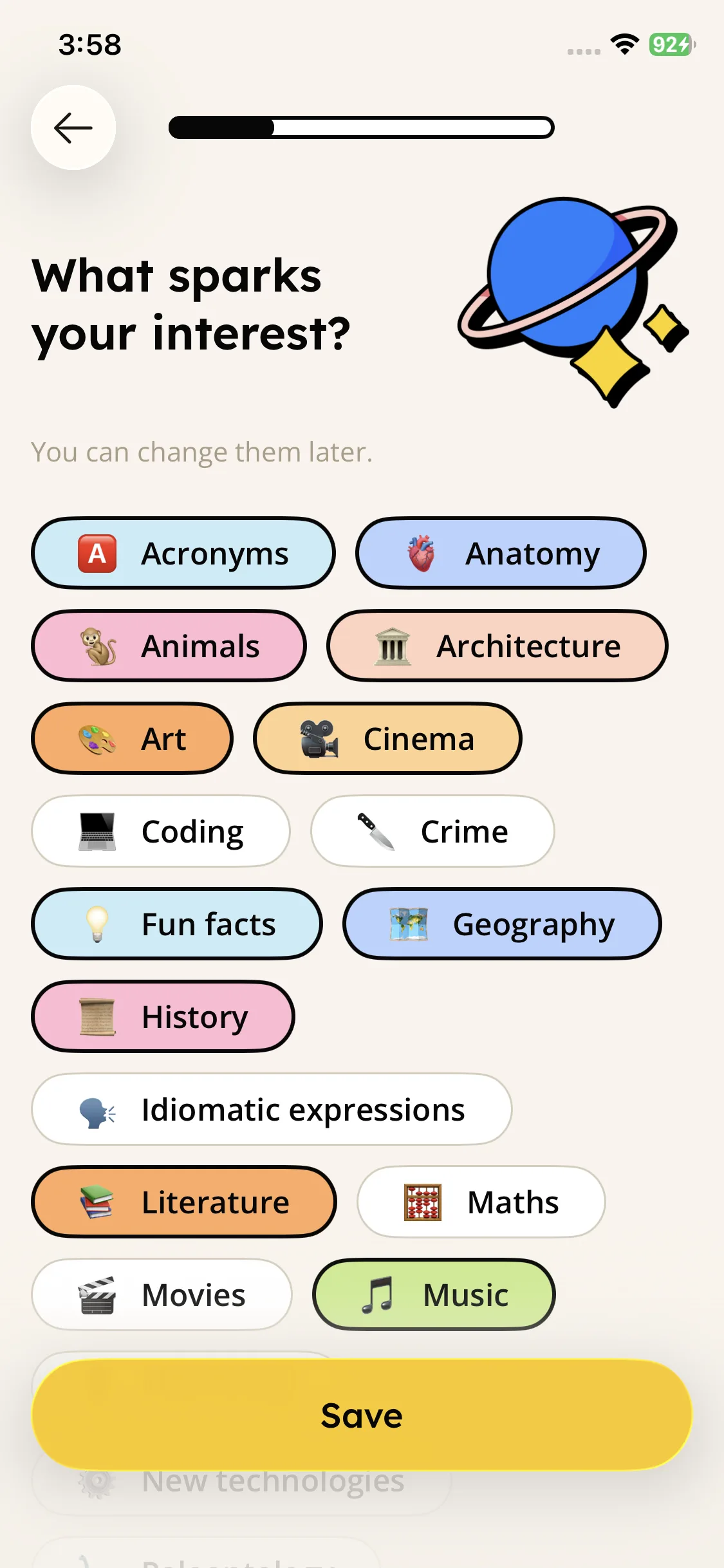Deselect the History interest chip
This screenshot has width=724, height=1568.
point(163,1017)
